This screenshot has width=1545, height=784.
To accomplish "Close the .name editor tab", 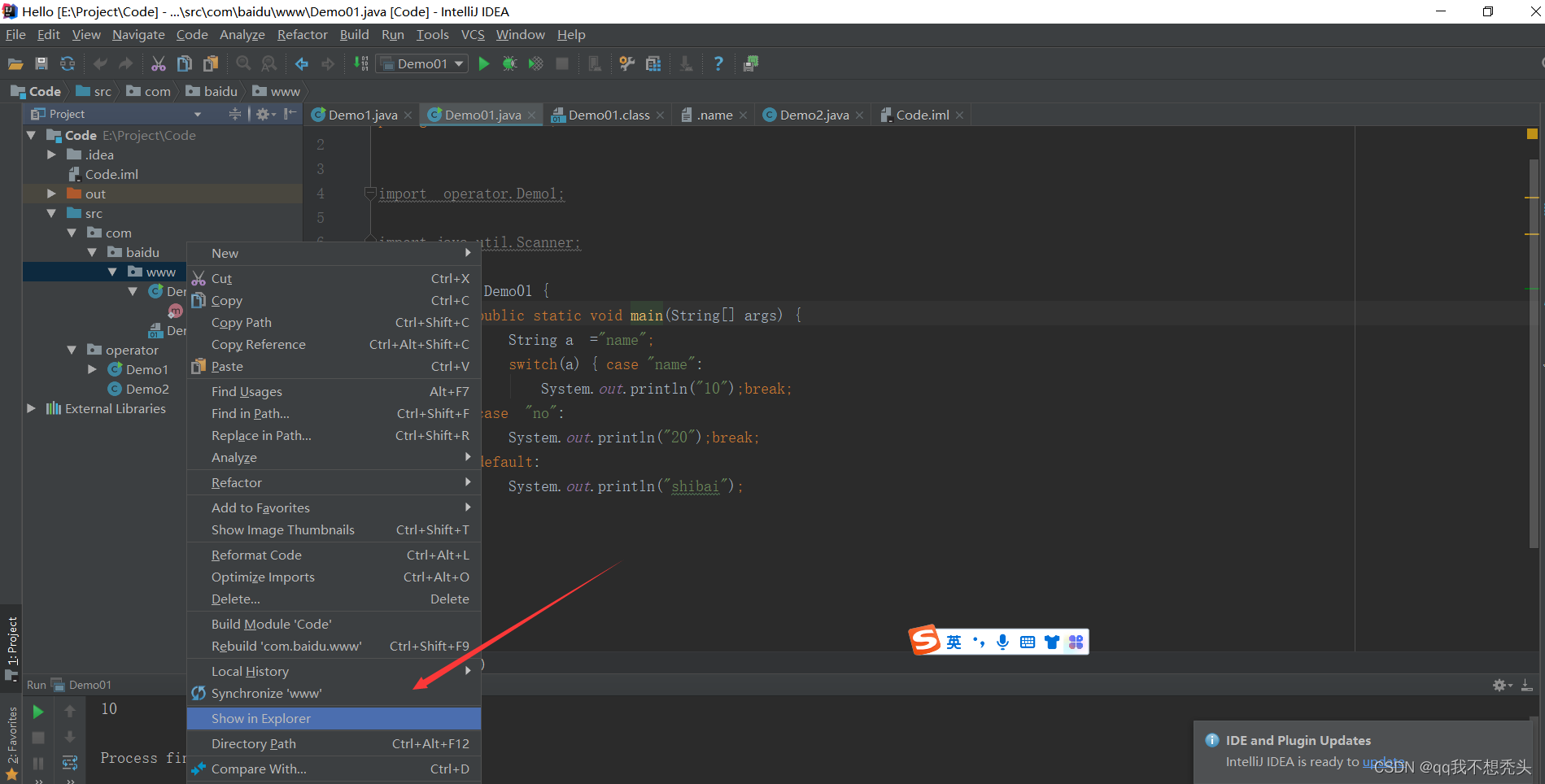I will pos(743,115).
